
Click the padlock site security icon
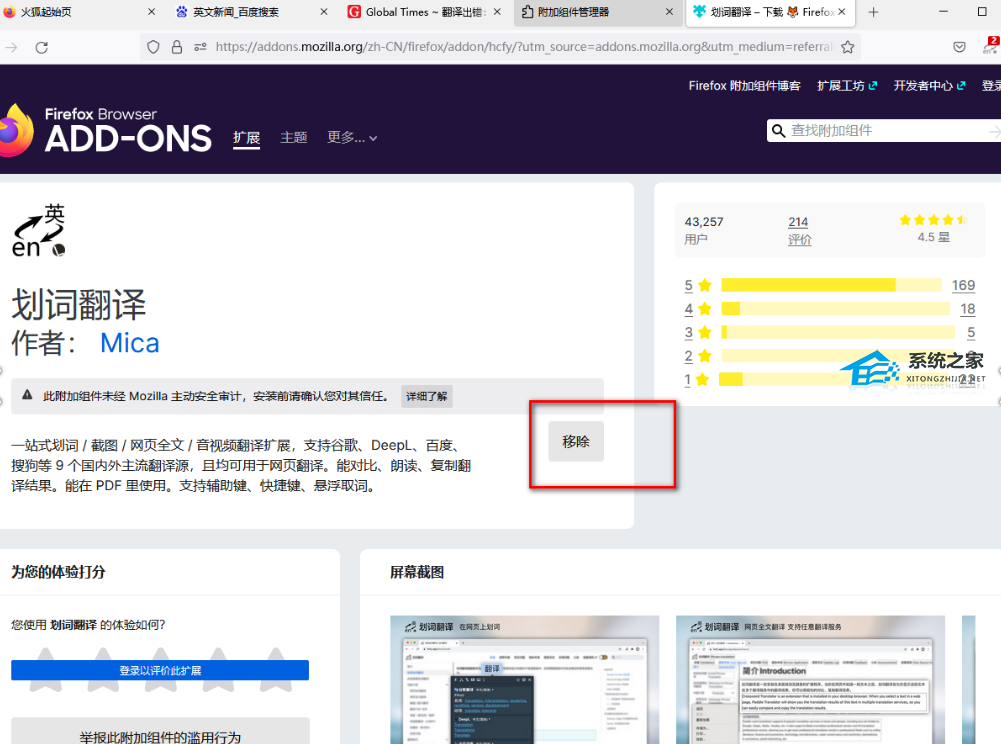click(x=177, y=47)
